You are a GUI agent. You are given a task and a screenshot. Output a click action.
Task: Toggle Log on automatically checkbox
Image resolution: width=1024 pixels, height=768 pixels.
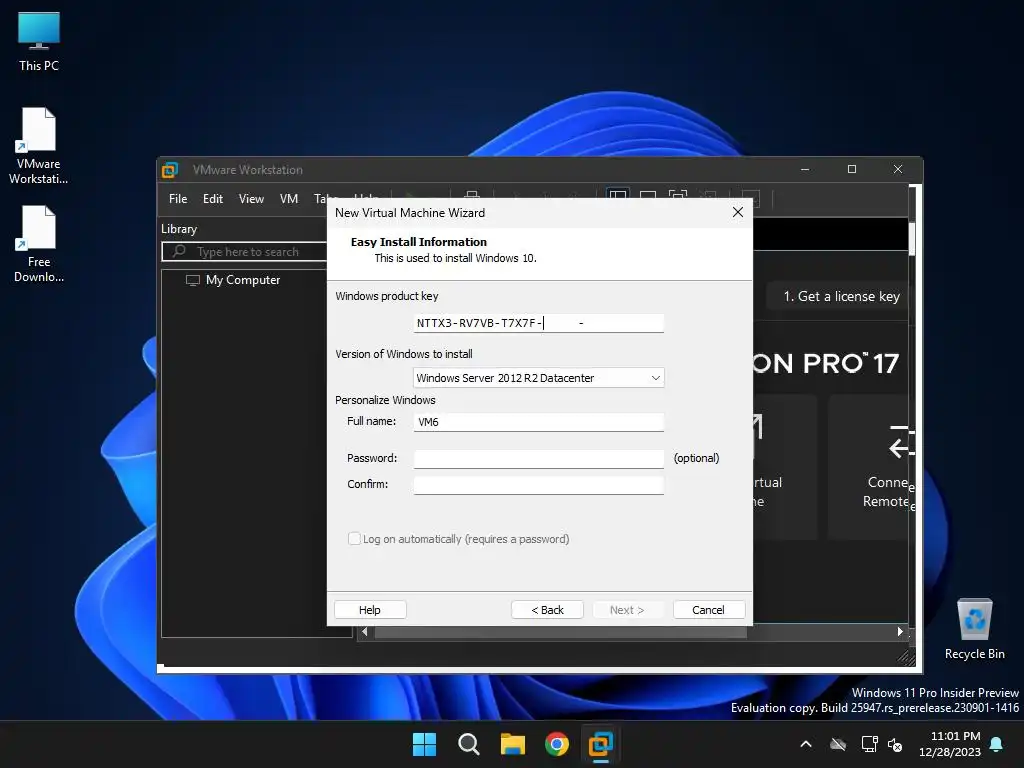click(354, 539)
